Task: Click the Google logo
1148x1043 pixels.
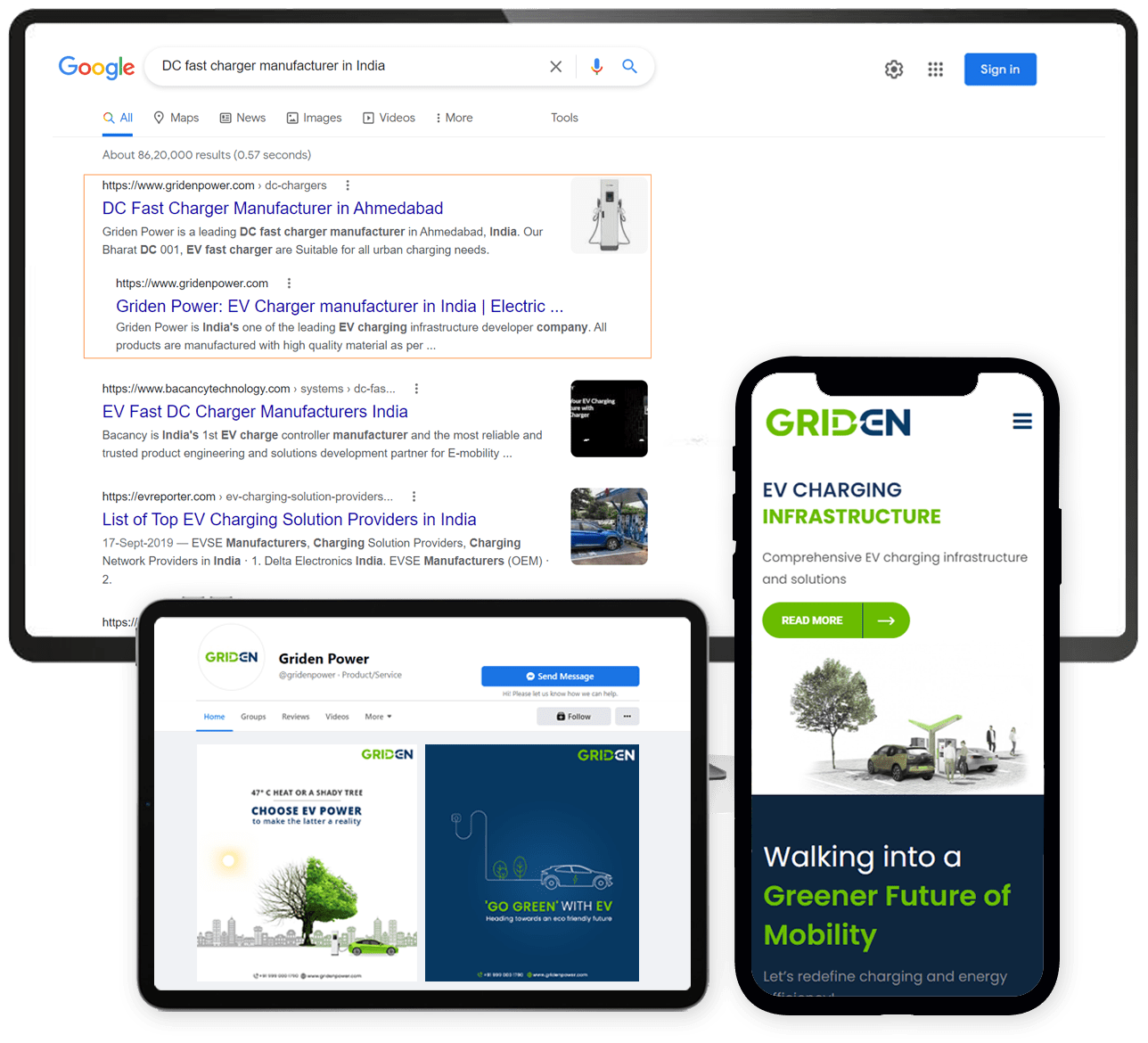Action: [x=96, y=68]
